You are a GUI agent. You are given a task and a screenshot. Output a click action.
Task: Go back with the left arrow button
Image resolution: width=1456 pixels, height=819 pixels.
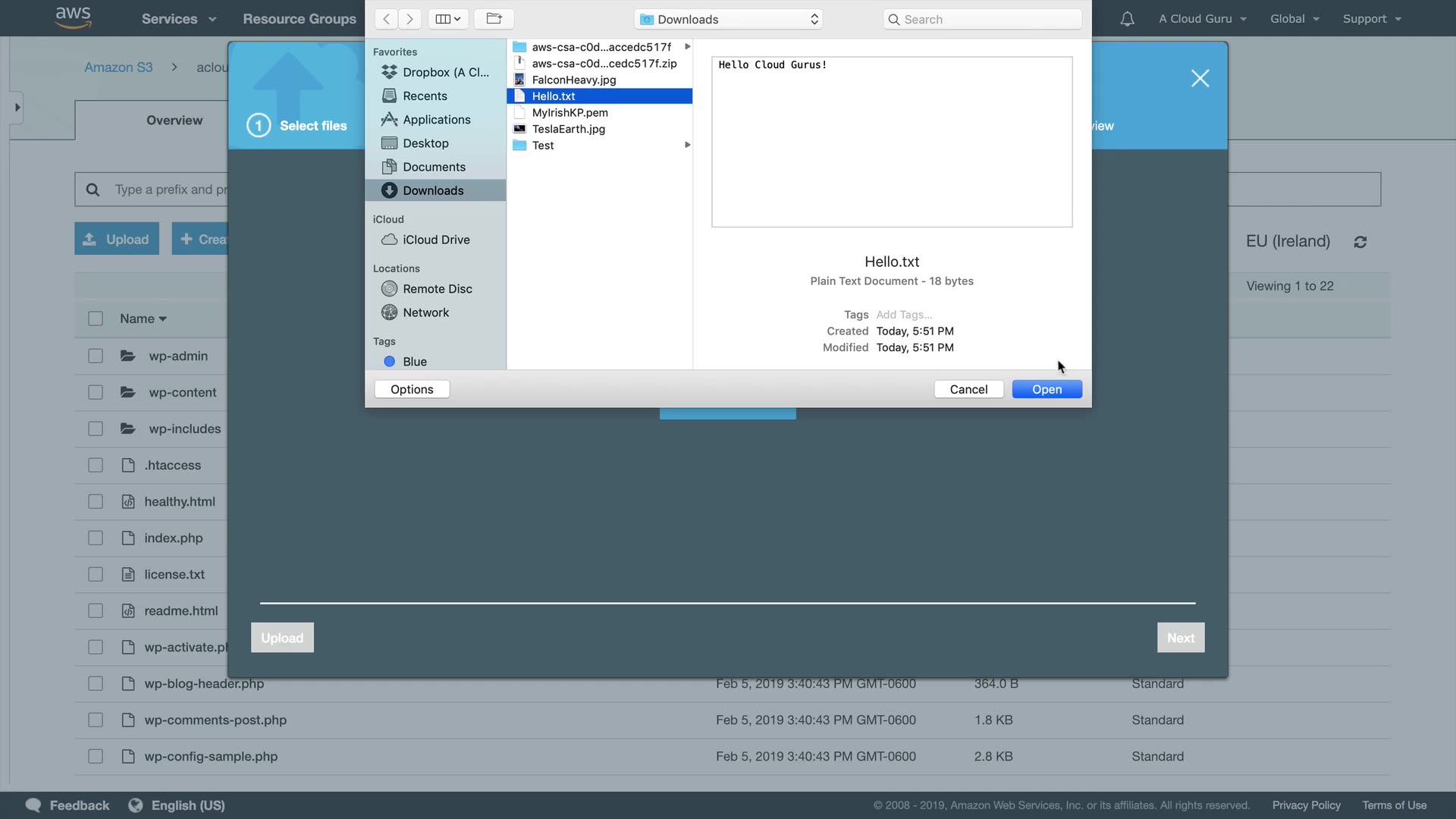coord(386,19)
